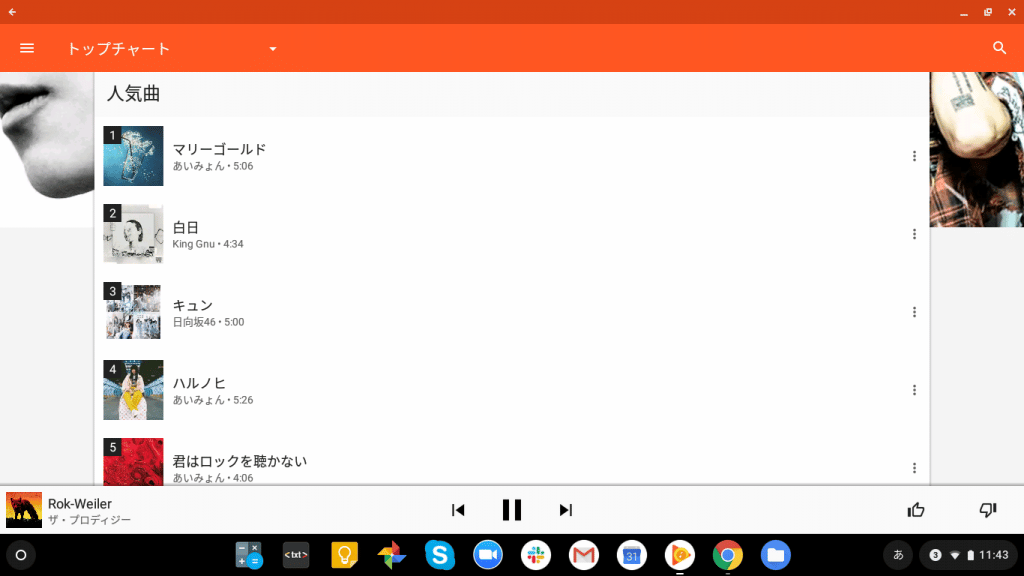
Task: Show more options for キュン
Action: pos(914,312)
